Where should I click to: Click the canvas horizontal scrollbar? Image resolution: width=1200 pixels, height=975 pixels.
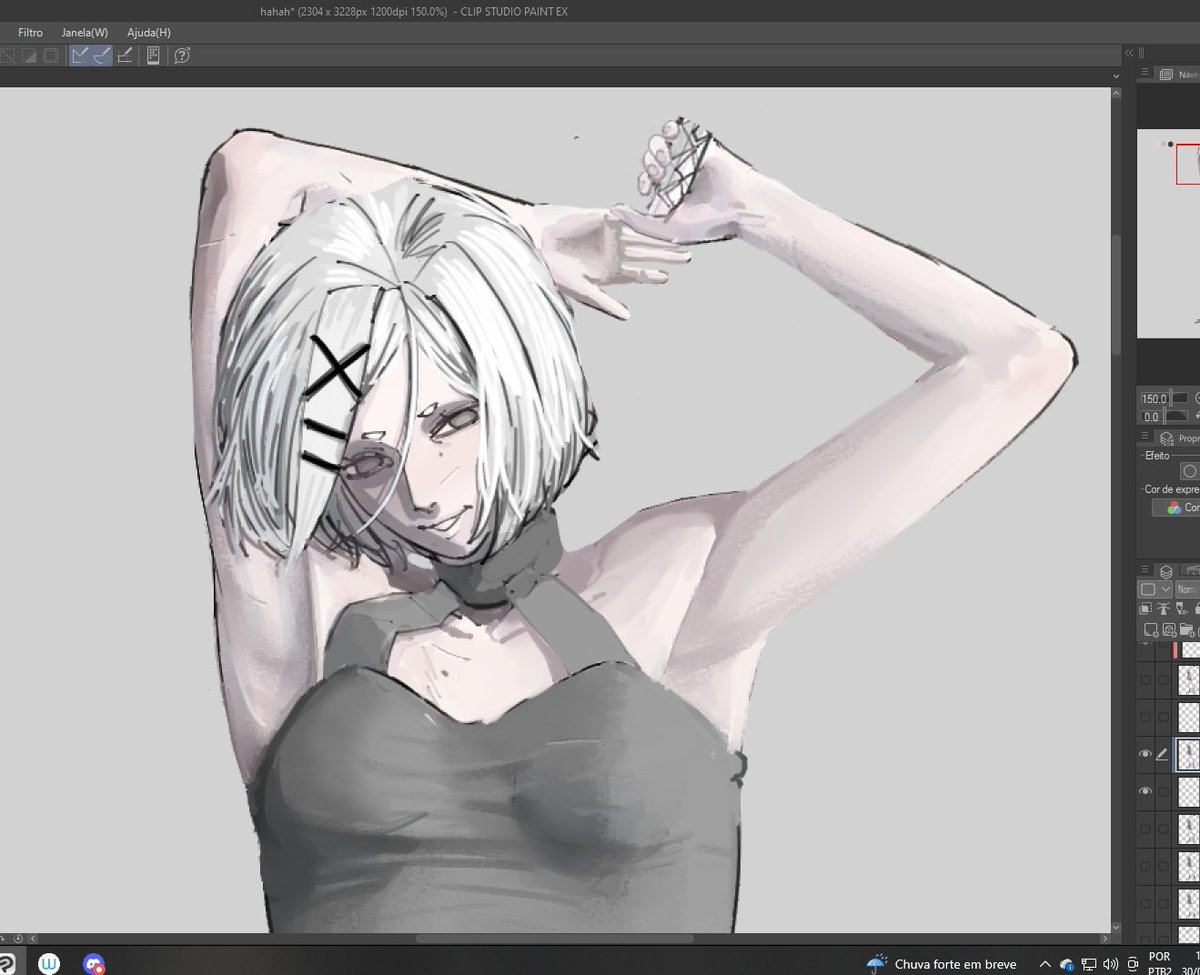point(555,938)
